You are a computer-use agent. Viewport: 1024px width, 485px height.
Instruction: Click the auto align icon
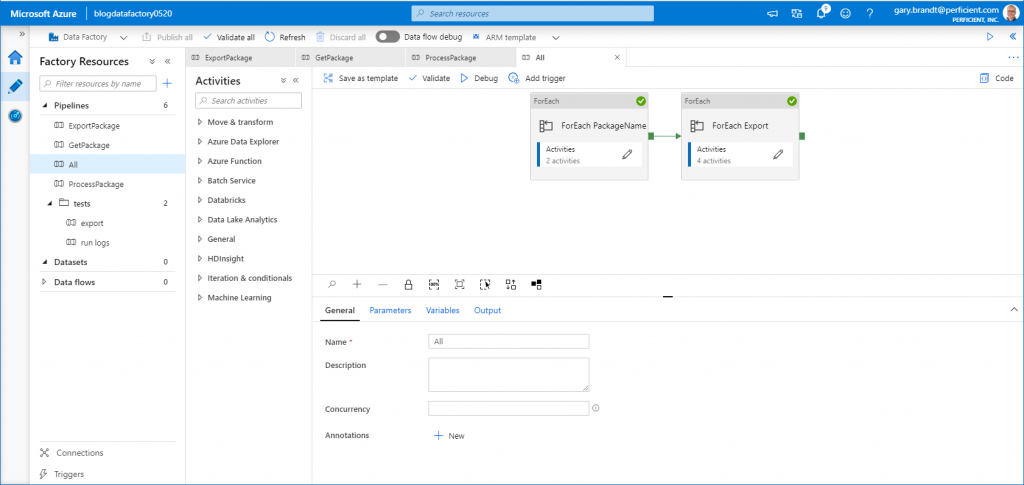point(511,284)
